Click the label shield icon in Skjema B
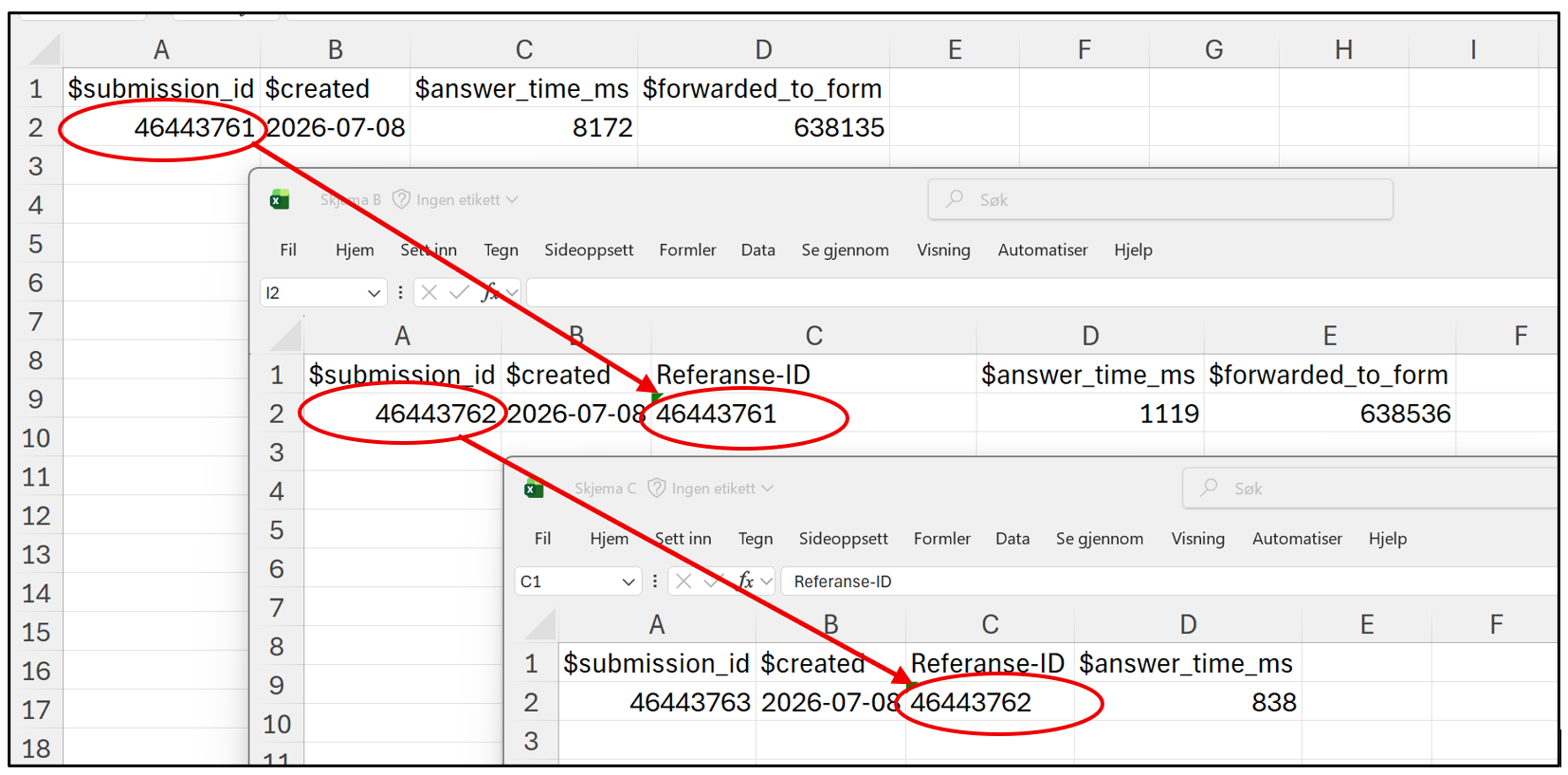The image size is (1568, 775). coord(401,199)
